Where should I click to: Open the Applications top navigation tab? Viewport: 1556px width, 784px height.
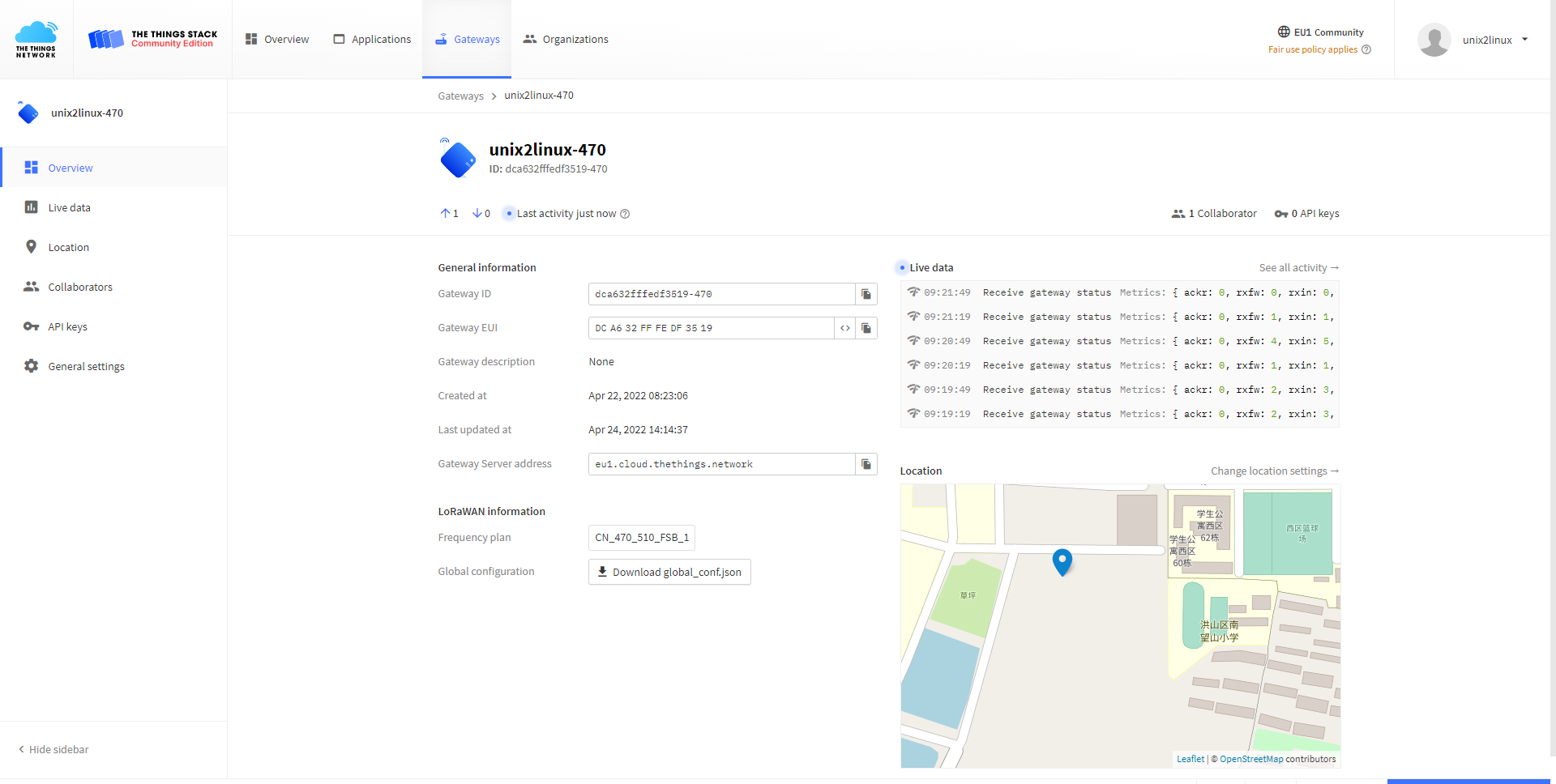(x=372, y=39)
